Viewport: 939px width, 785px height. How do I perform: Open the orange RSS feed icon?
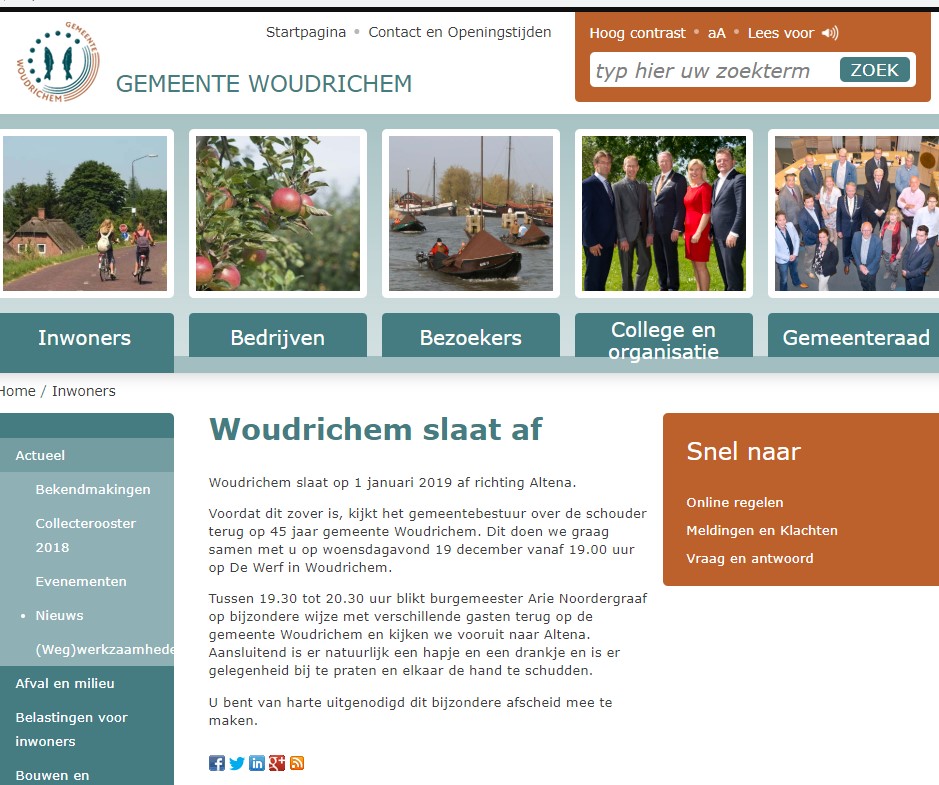tap(297, 763)
